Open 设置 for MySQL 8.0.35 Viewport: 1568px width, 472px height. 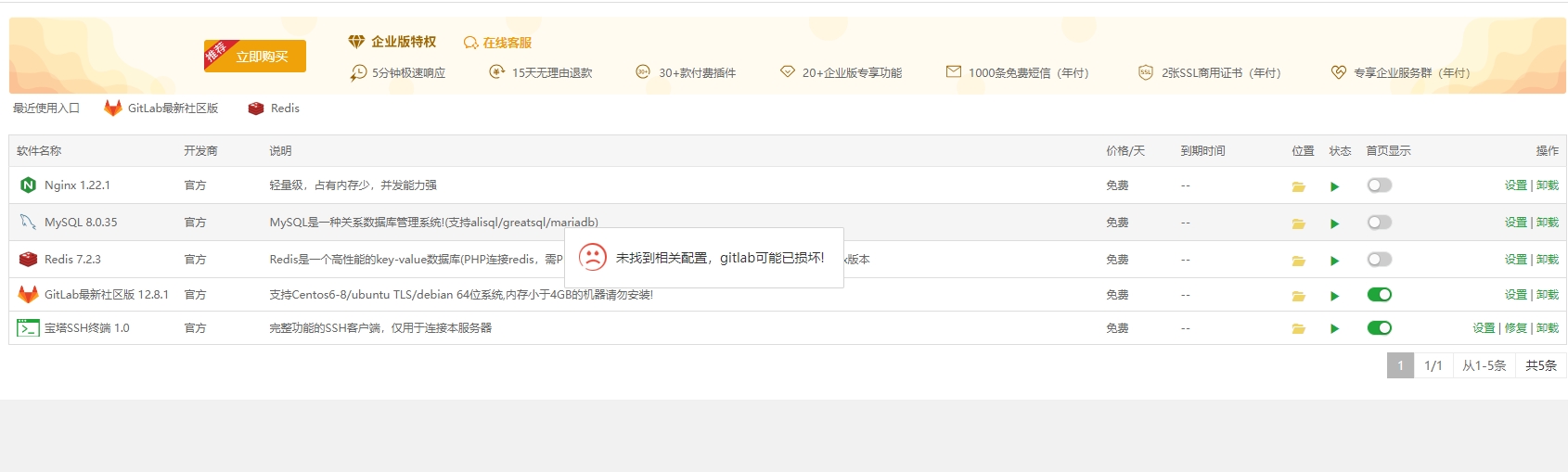click(x=1515, y=223)
